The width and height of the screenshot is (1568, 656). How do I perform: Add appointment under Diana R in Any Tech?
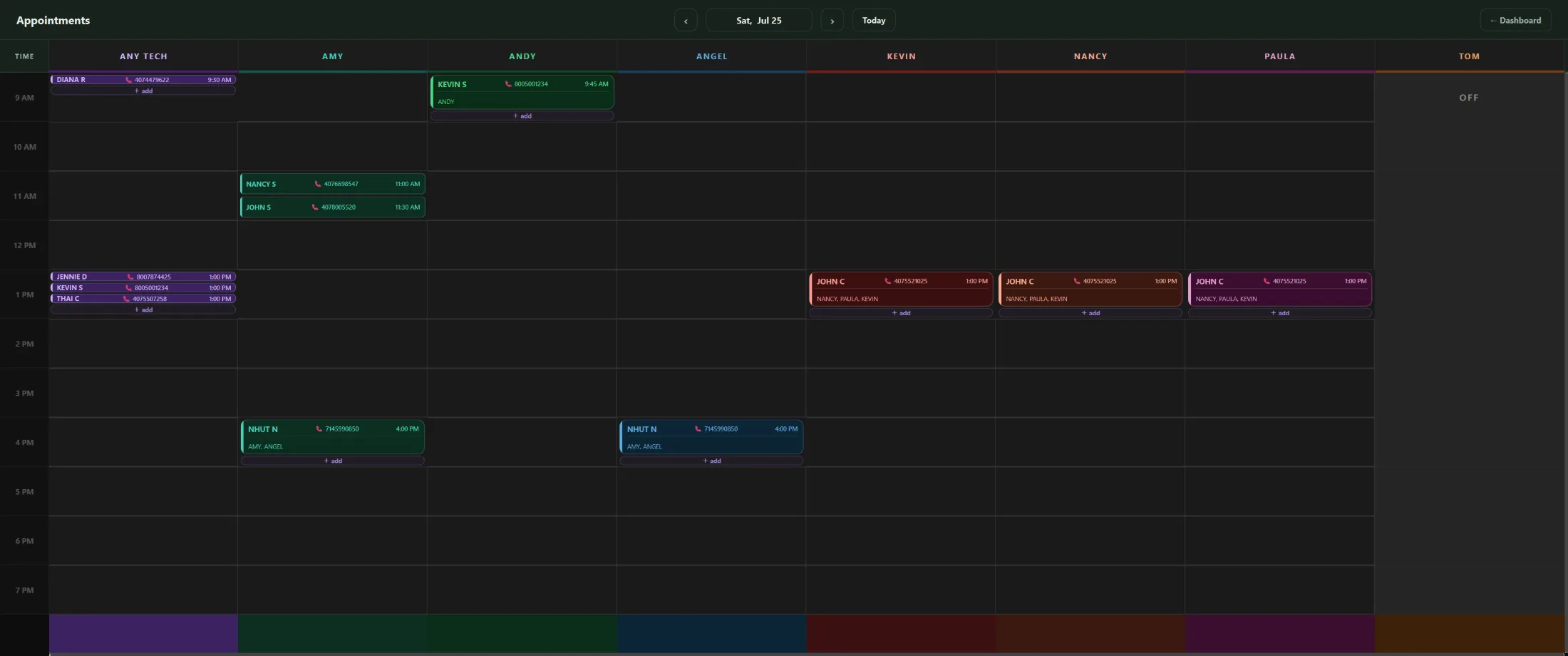pos(143,91)
